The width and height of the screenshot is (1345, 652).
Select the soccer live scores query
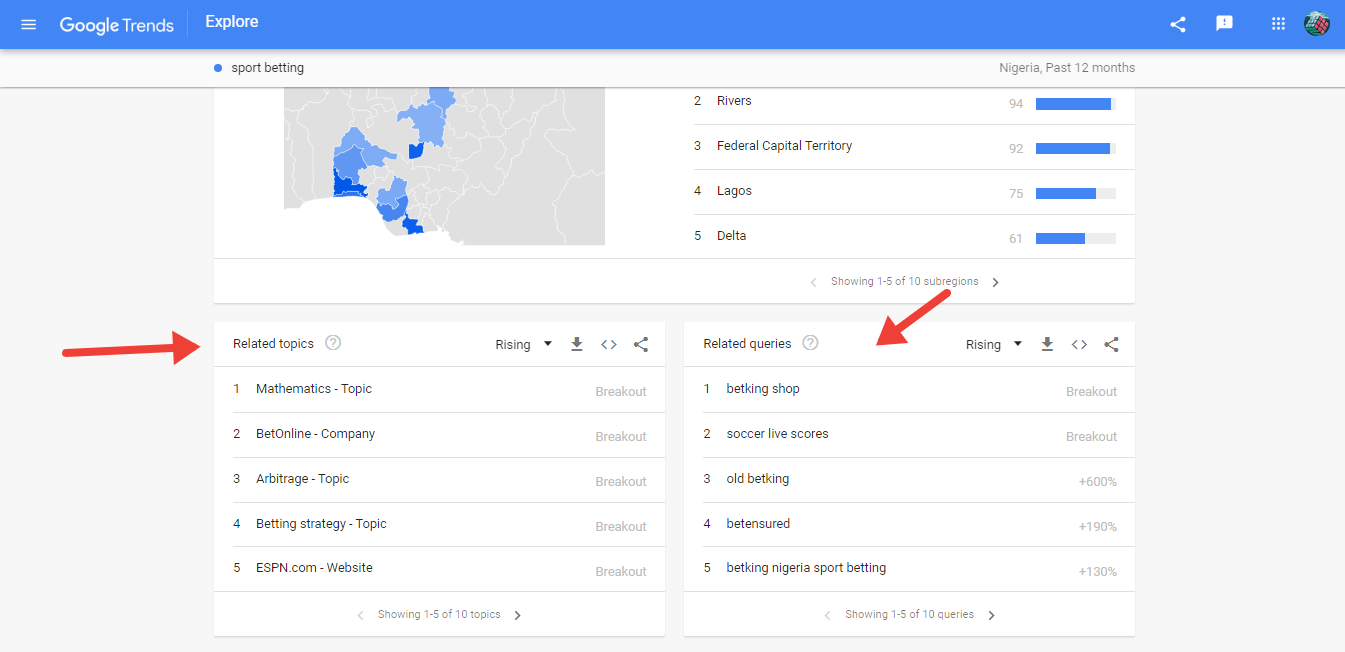coord(777,434)
